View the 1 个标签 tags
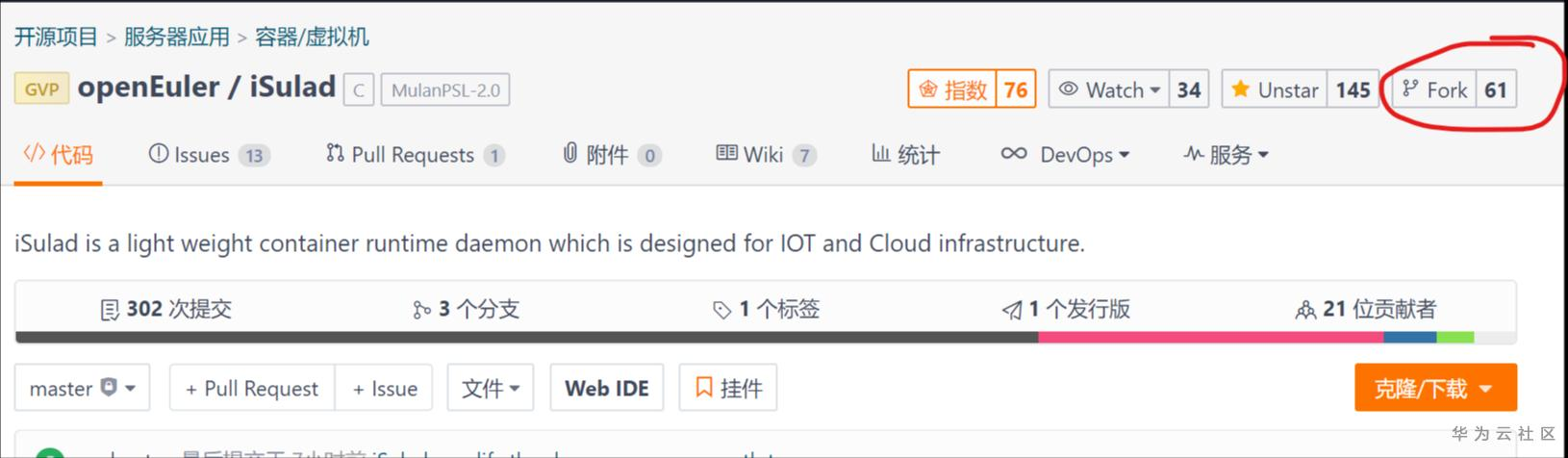This screenshot has width=1568, height=458. tap(766, 309)
